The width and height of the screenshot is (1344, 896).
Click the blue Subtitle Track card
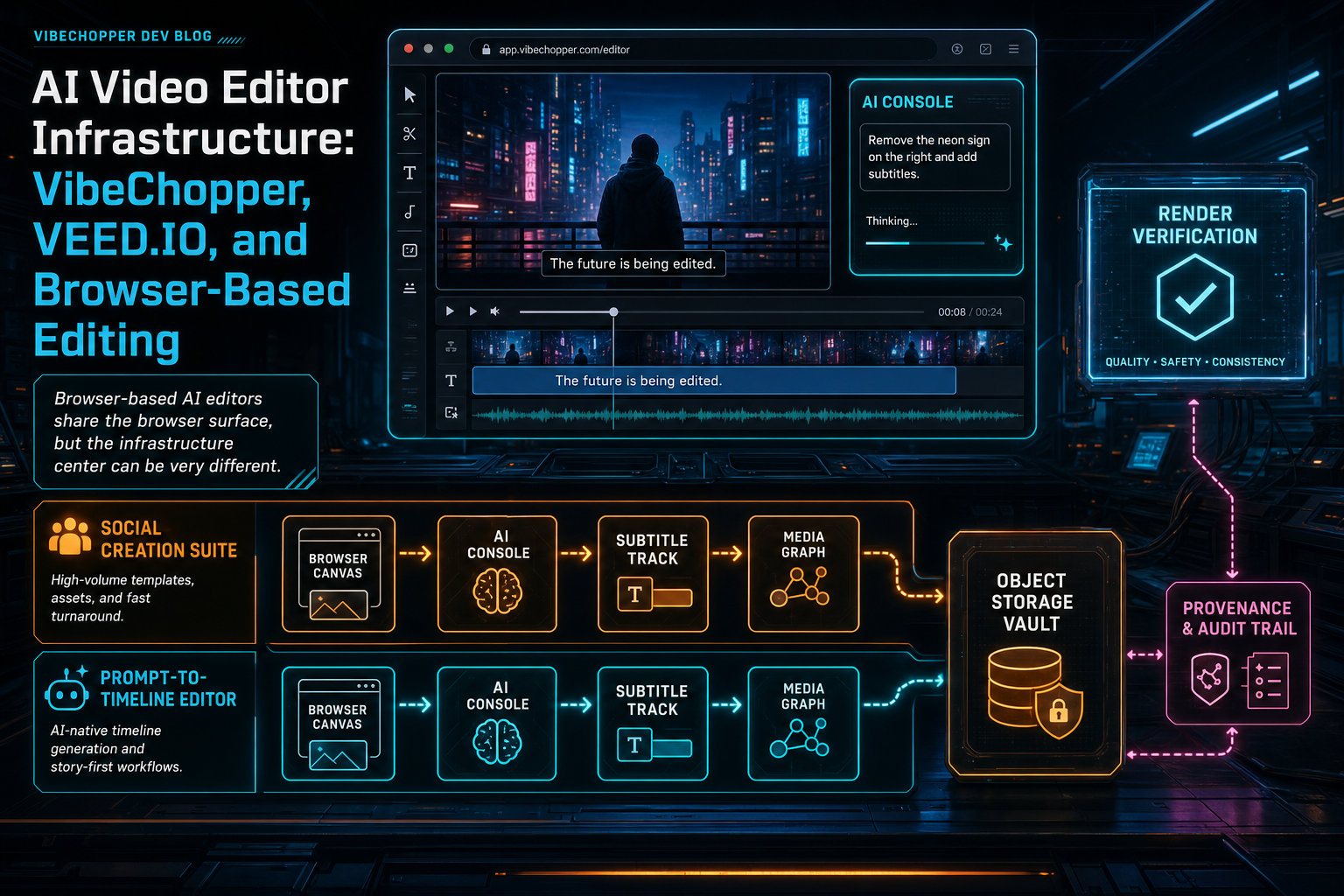(x=653, y=724)
